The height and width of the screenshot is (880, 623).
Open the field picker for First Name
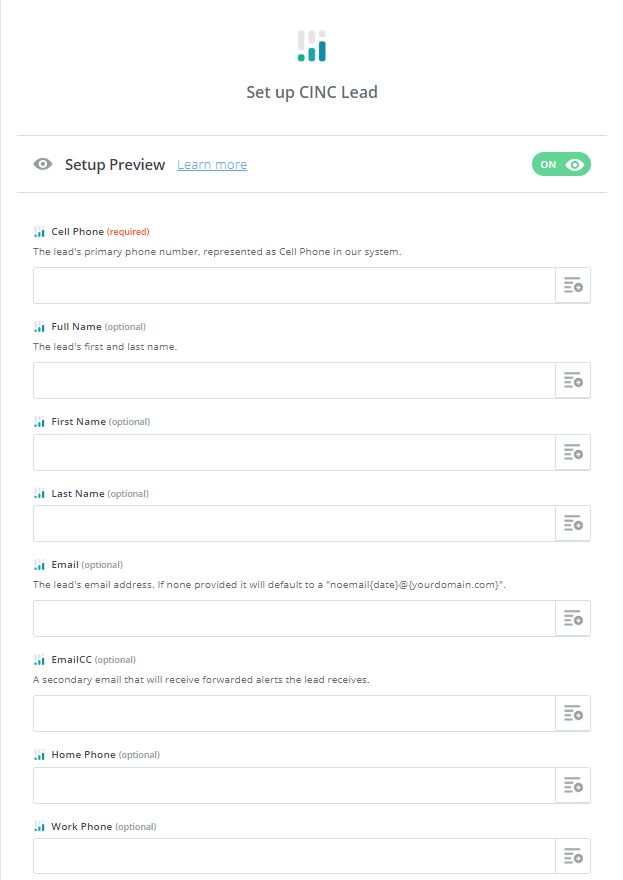(573, 452)
